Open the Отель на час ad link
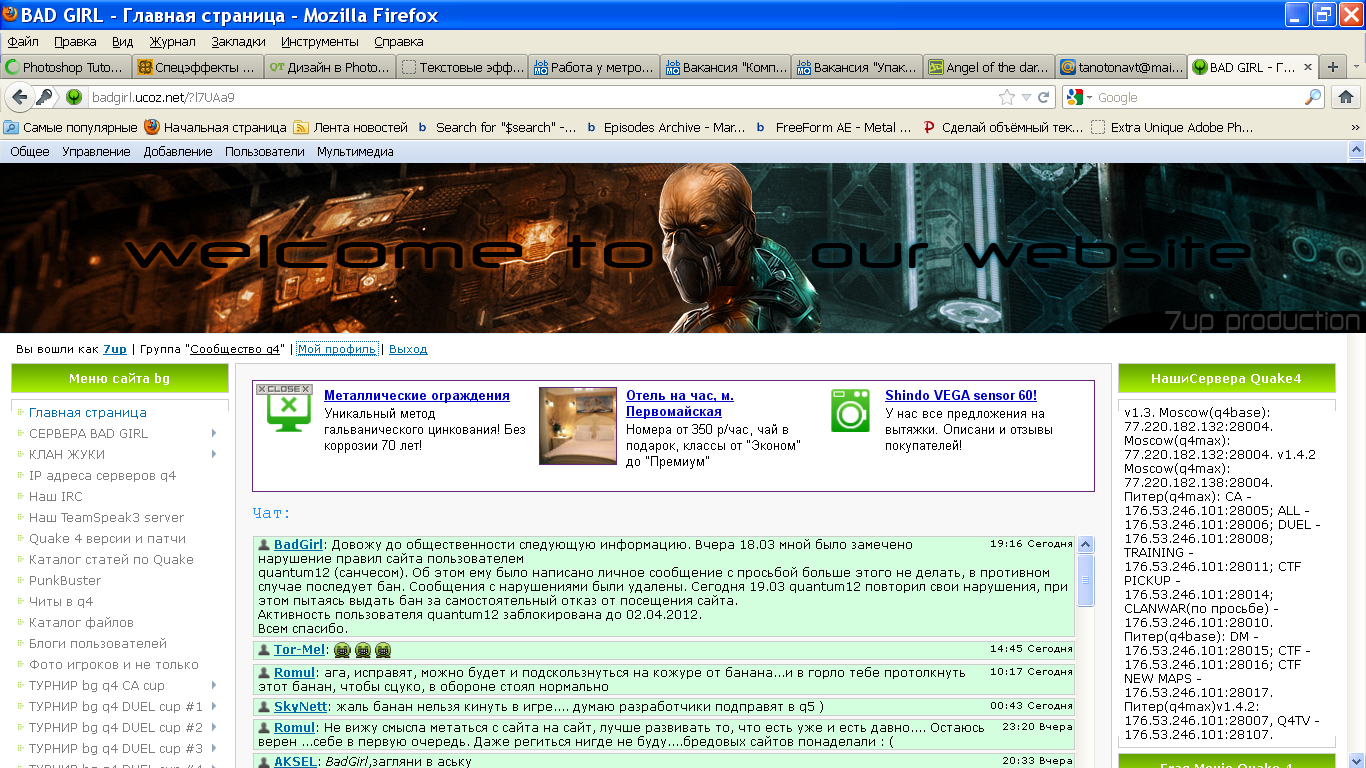The width and height of the screenshot is (1366, 768). coord(680,404)
